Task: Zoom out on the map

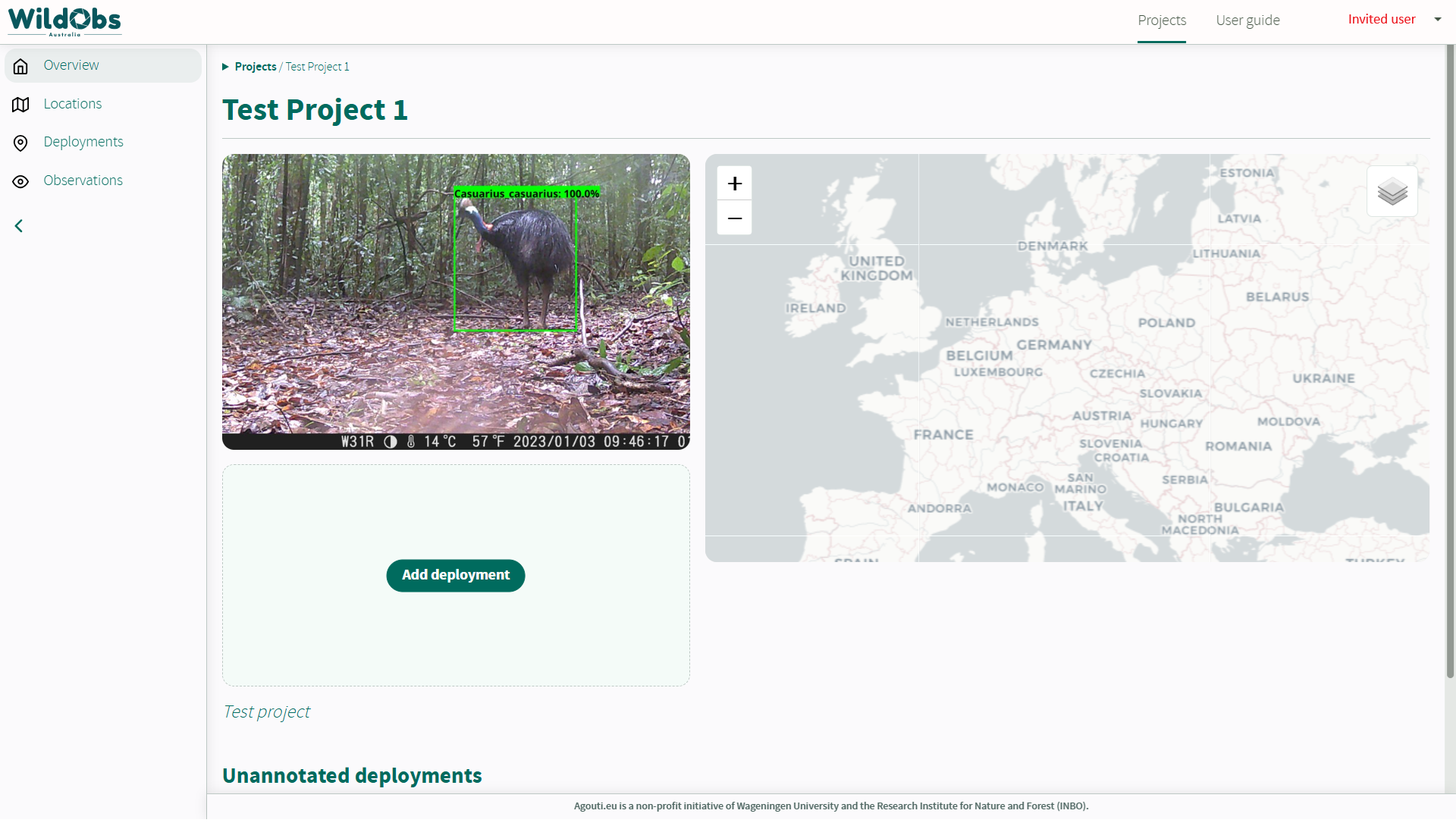Action: (734, 218)
